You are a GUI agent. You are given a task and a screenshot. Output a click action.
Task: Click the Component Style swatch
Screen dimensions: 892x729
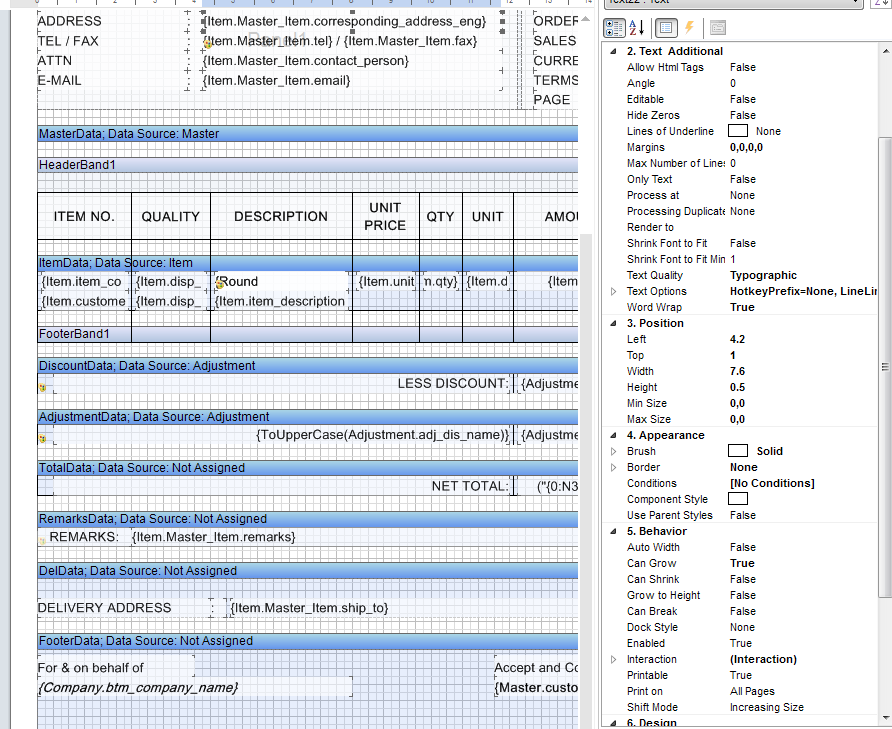pos(738,499)
